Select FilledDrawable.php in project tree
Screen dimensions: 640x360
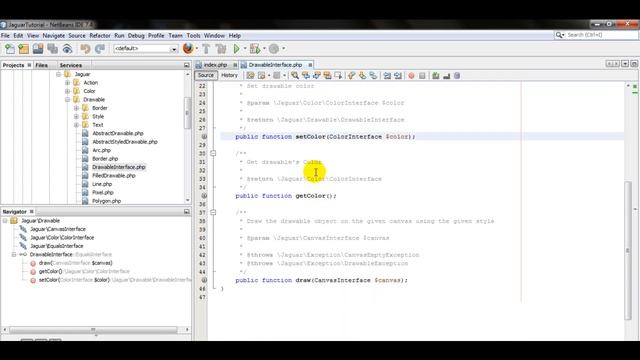click(113, 176)
